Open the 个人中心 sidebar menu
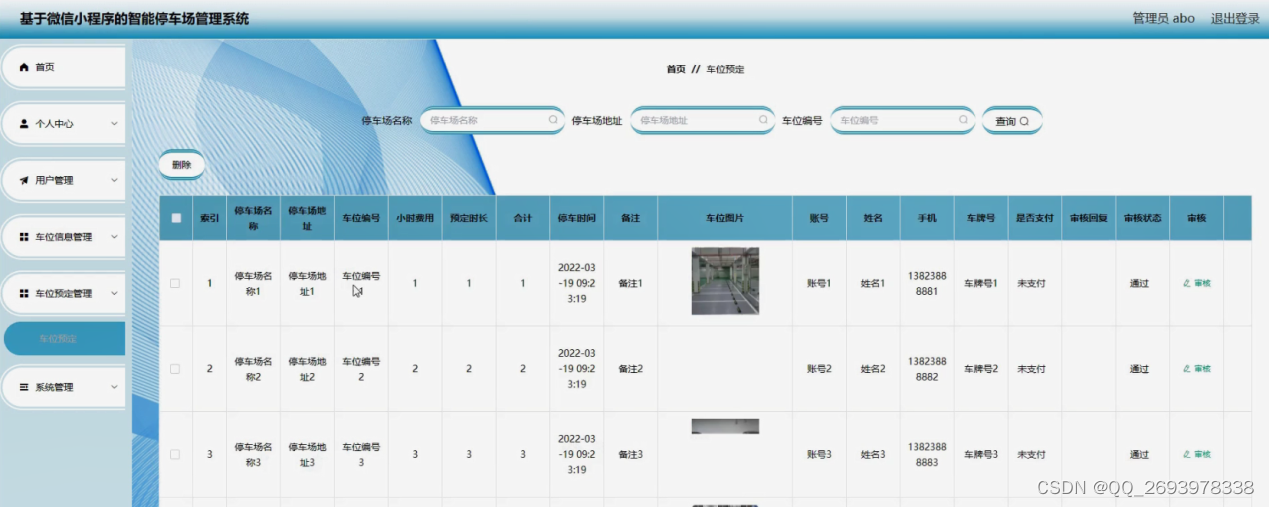This screenshot has width=1269, height=507. point(63,124)
